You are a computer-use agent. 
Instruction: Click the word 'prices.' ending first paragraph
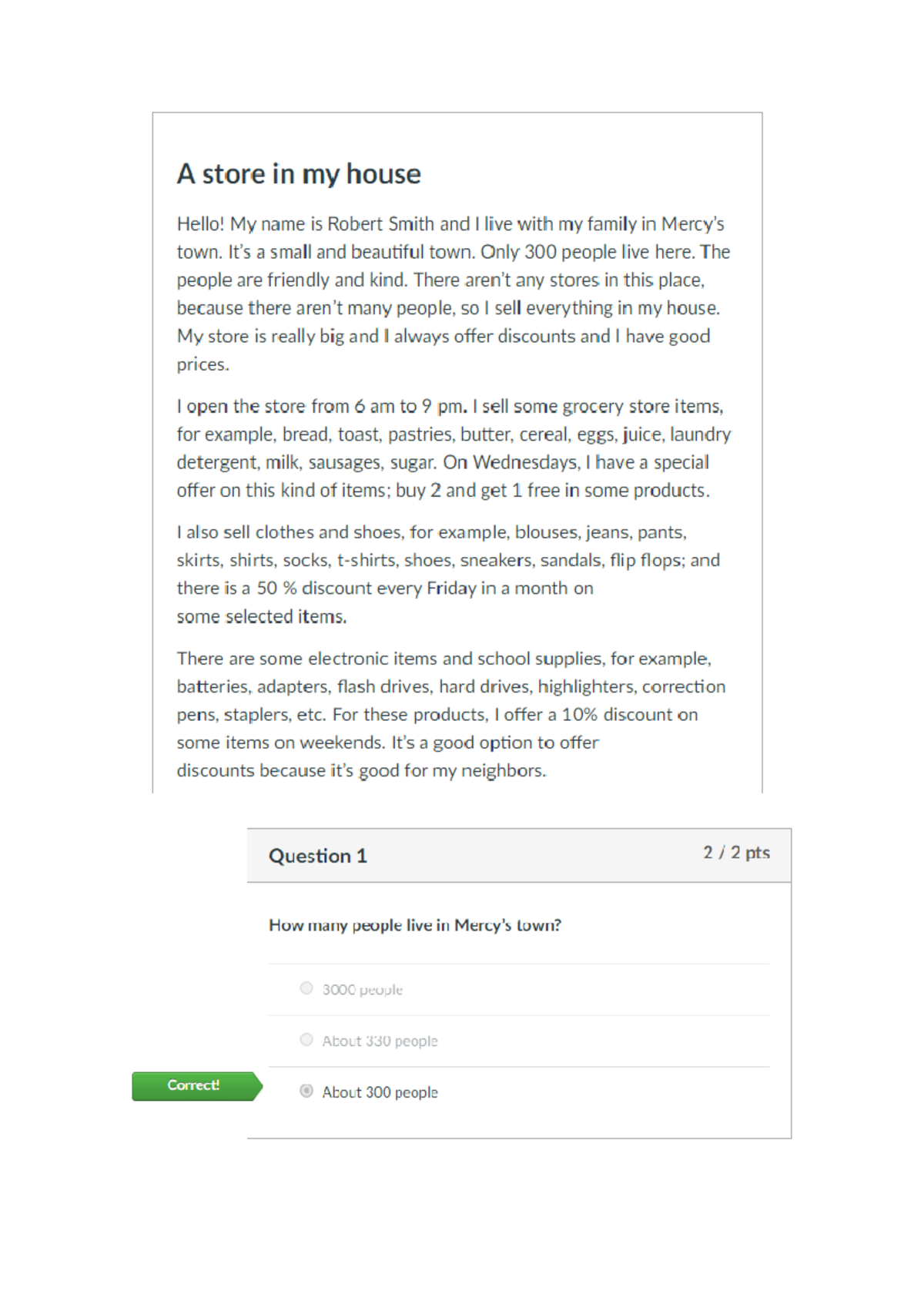(x=203, y=364)
